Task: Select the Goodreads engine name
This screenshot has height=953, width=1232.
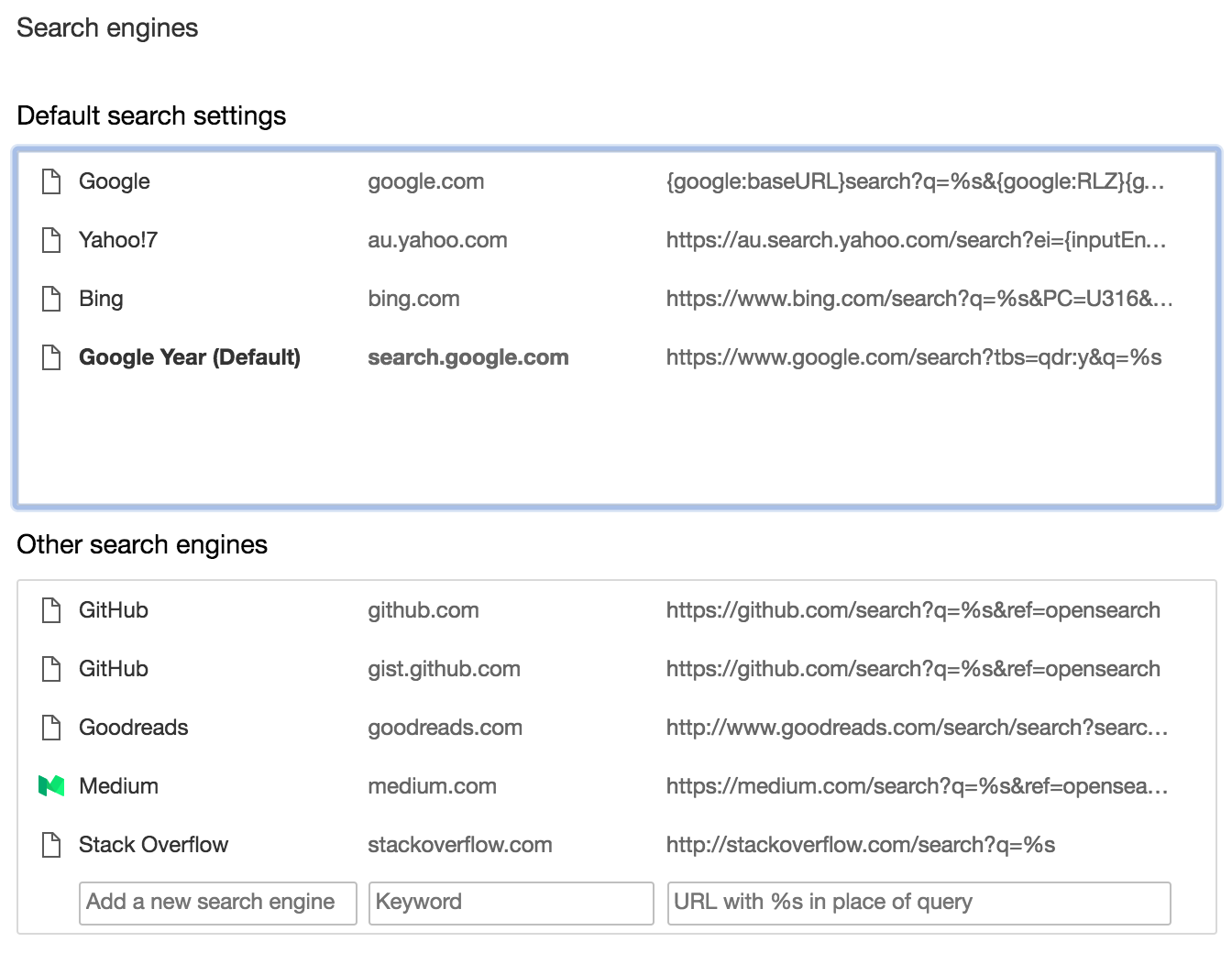Action: (134, 728)
